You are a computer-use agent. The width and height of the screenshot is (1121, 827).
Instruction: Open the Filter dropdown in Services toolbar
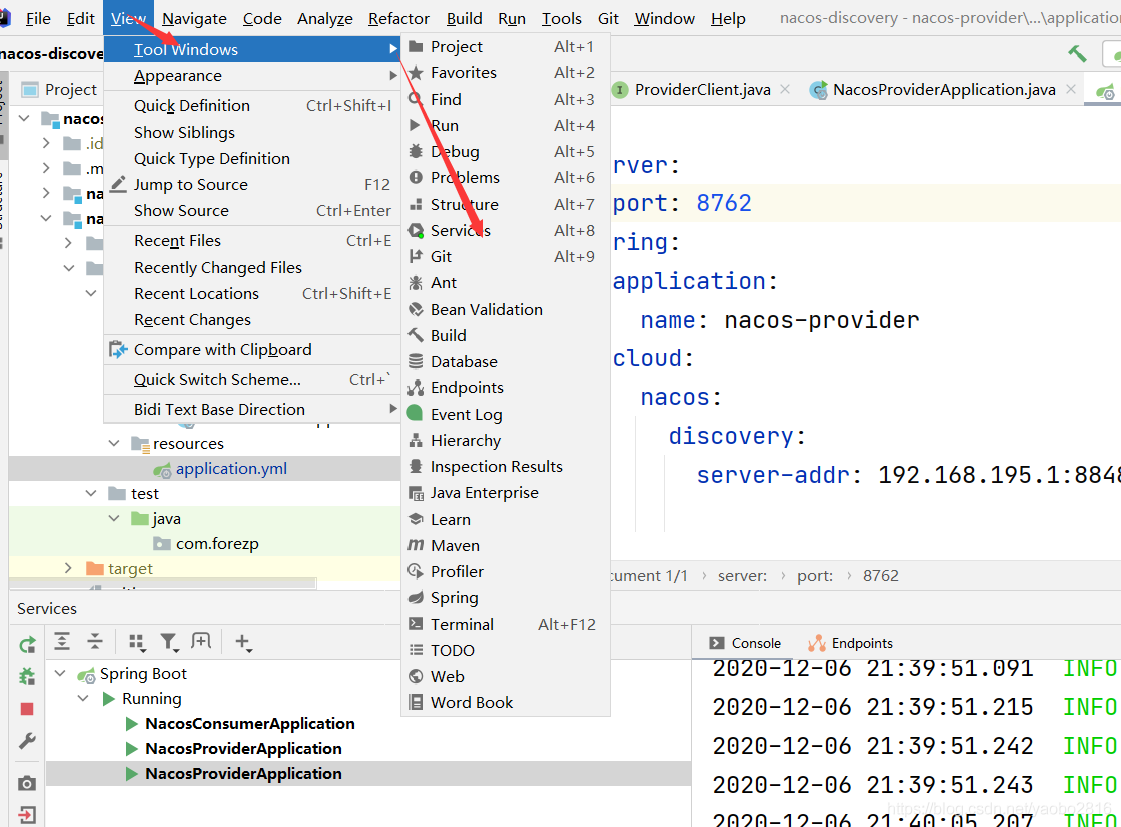tap(170, 642)
